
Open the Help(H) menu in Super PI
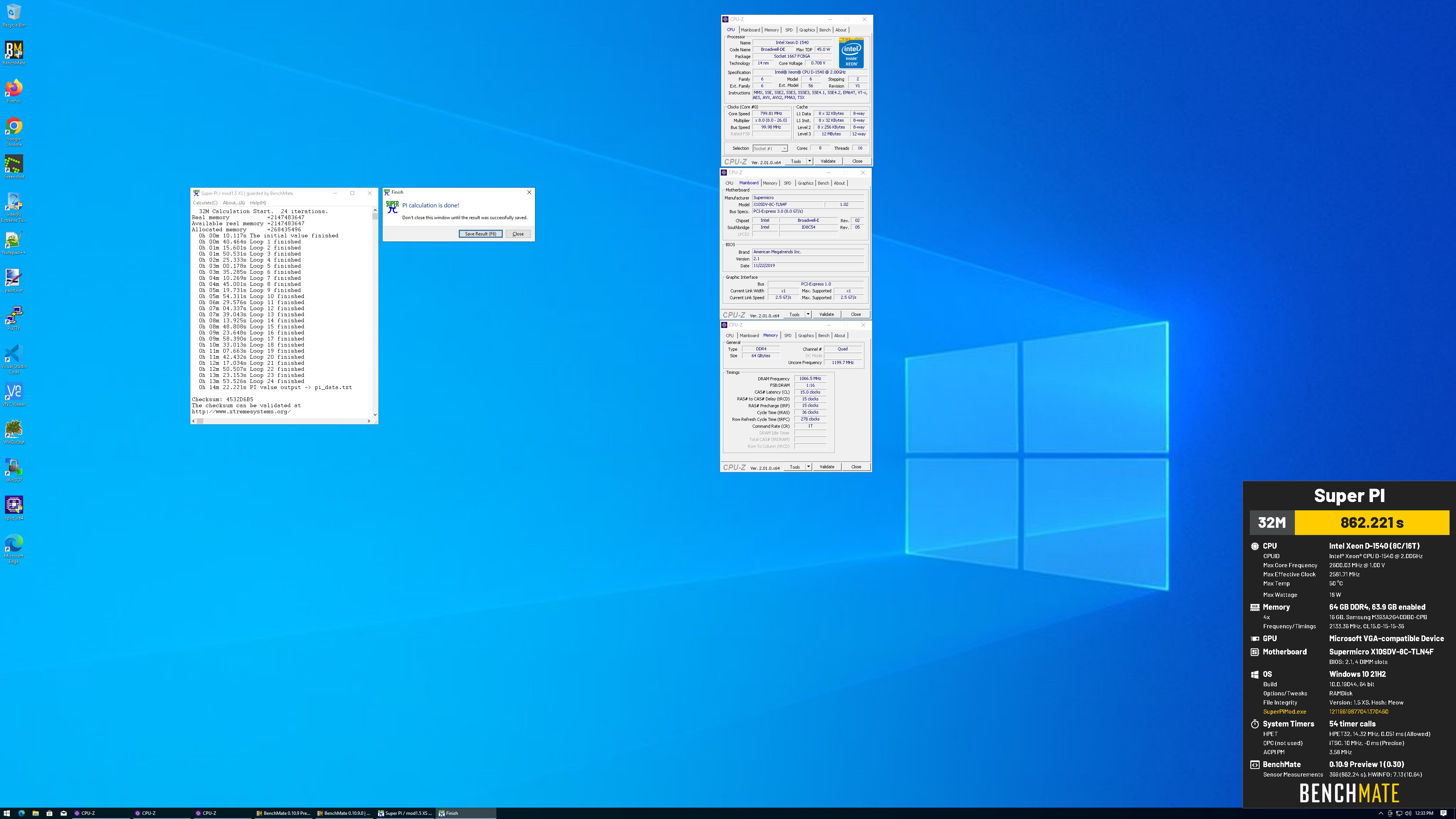coord(258,202)
